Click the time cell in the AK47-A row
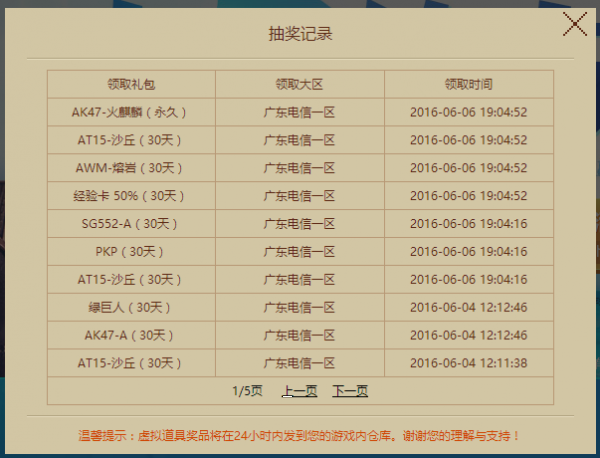 469,335
